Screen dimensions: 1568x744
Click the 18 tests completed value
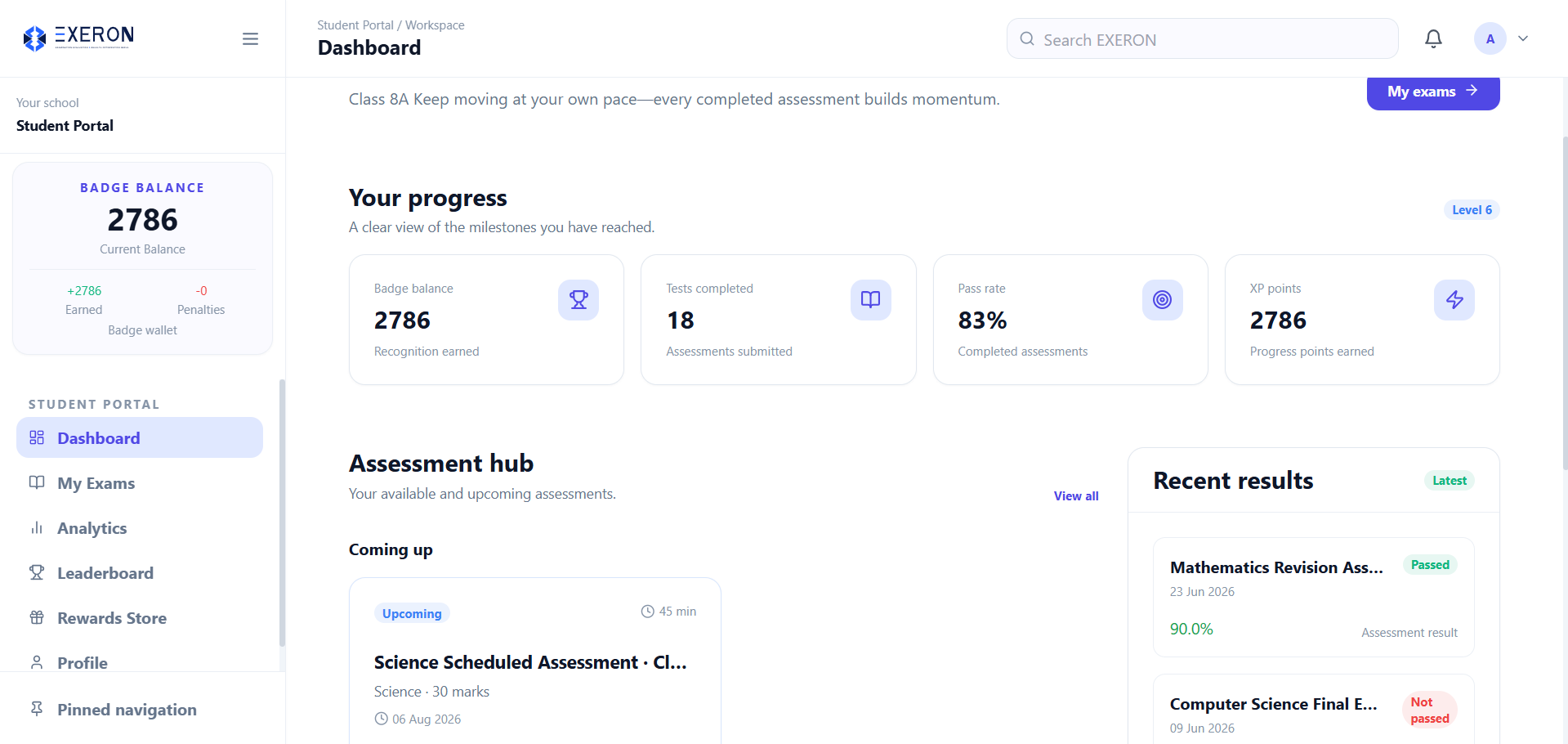pyautogui.click(x=680, y=320)
